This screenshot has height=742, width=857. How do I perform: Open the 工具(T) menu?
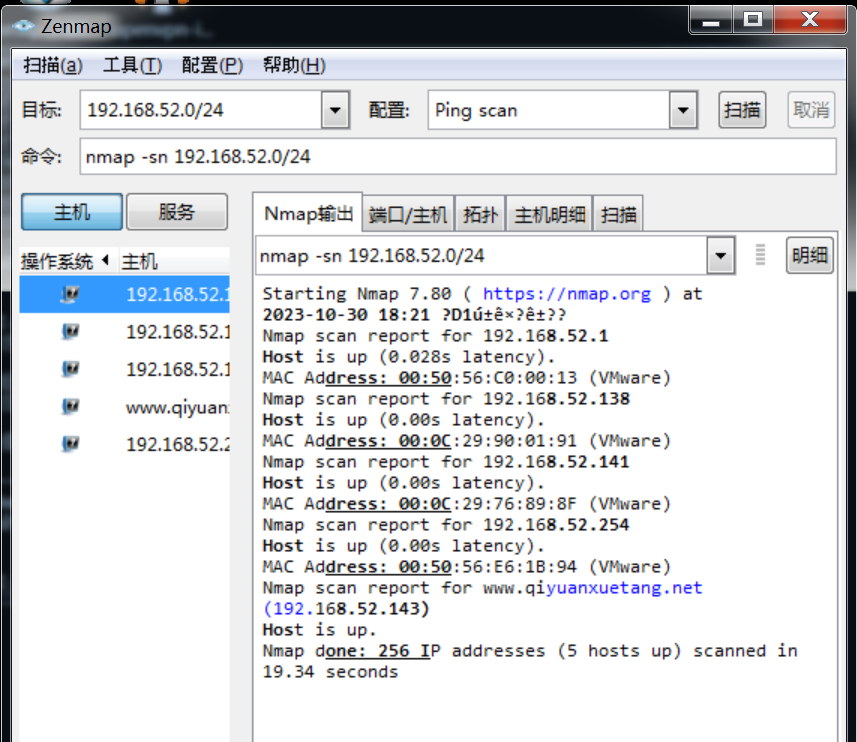click(132, 66)
